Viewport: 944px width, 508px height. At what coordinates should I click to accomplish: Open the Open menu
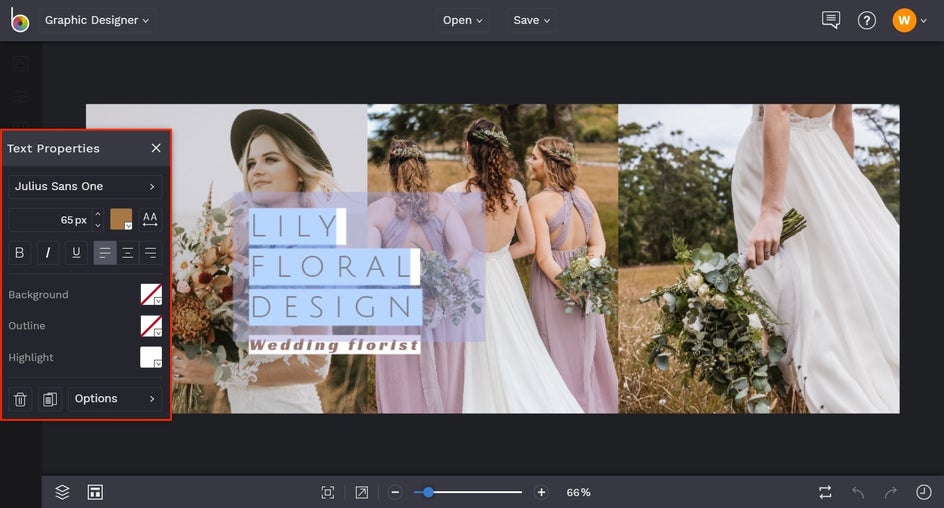(x=462, y=20)
